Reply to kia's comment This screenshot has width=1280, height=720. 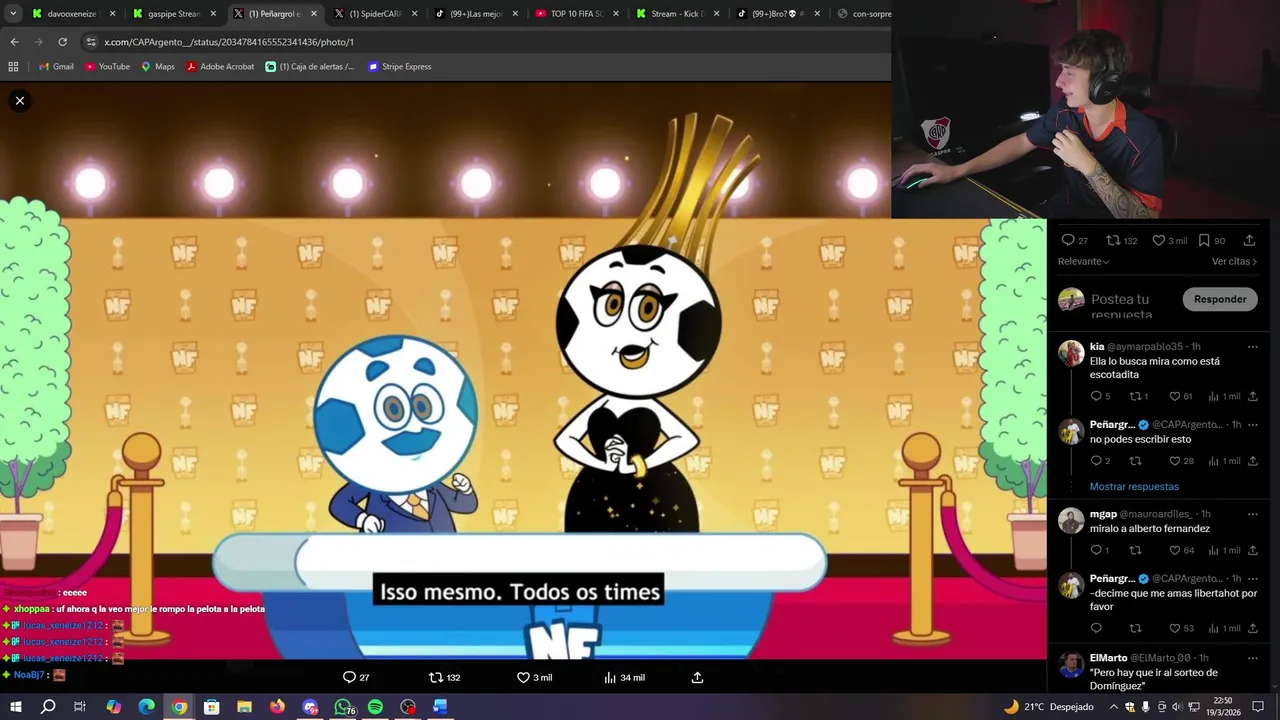1096,396
